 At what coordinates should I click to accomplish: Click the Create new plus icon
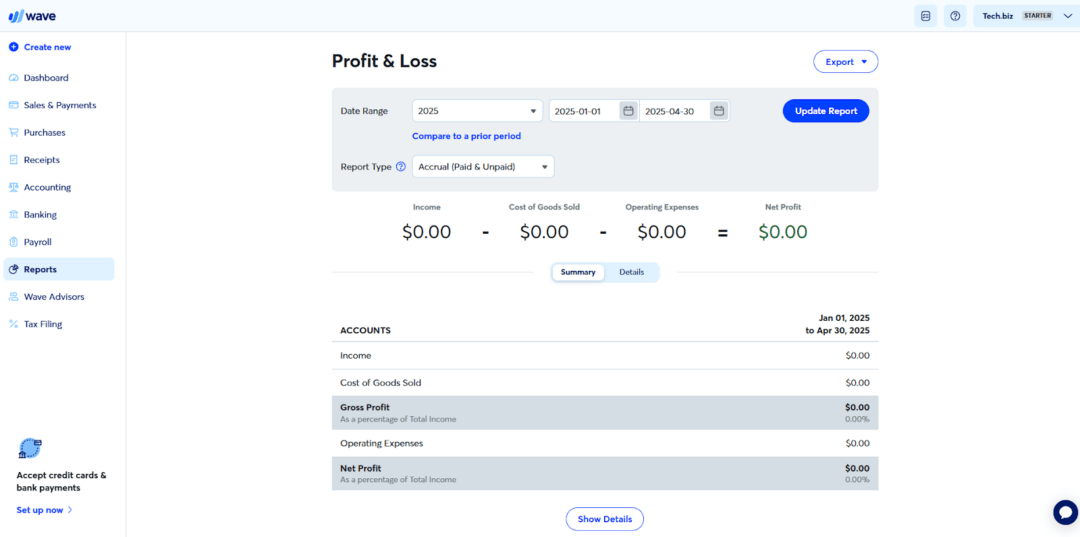14,47
